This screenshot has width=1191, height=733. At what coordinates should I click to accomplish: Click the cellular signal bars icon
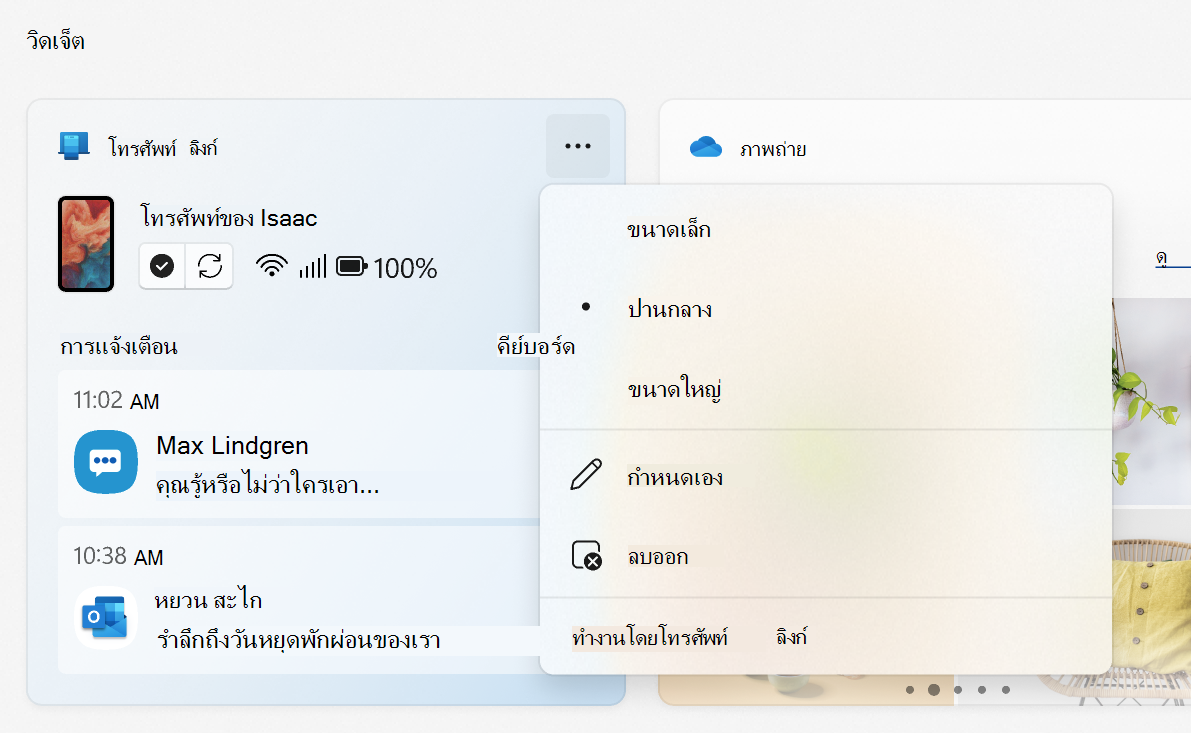pyautogui.click(x=312, y=266)
